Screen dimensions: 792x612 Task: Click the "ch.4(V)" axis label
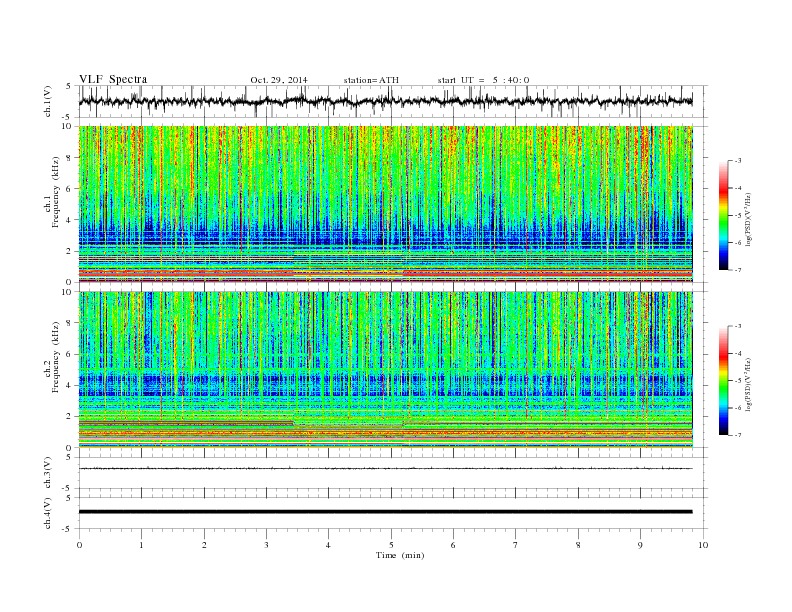point(48,513)
